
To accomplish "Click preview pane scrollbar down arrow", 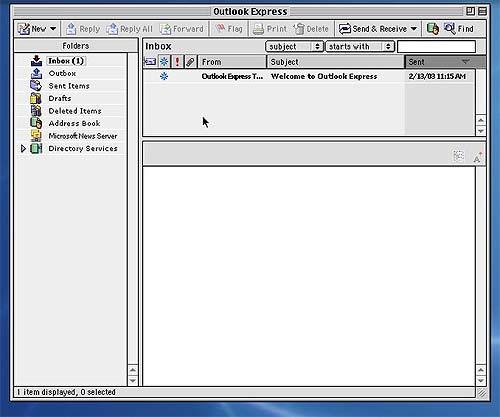I will [x=481, y=380].
